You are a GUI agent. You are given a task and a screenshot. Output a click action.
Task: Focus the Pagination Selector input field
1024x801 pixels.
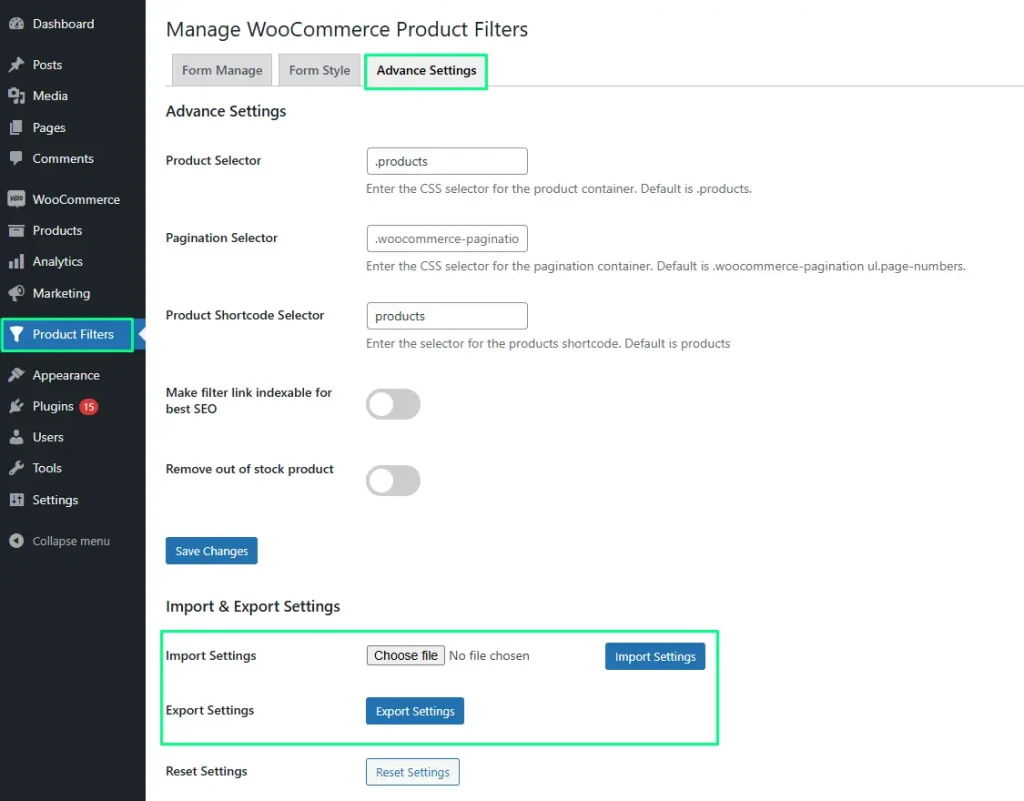447,239
